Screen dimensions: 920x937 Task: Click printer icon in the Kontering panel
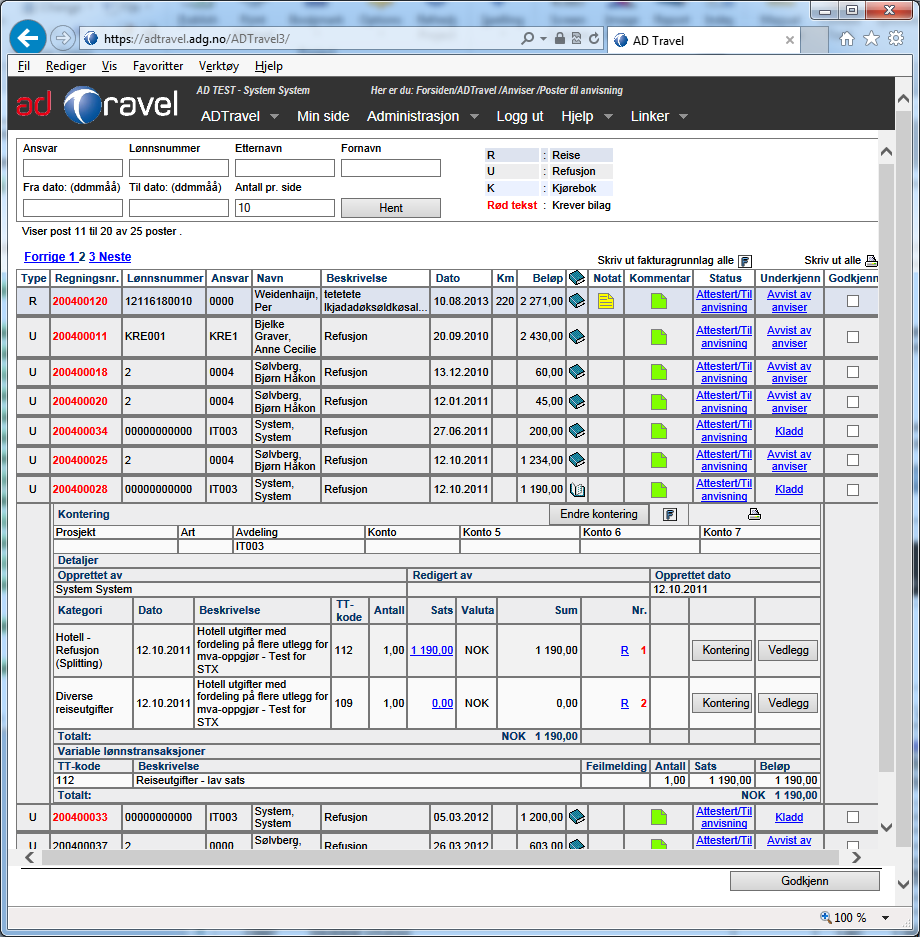click(x=754, y=514)
